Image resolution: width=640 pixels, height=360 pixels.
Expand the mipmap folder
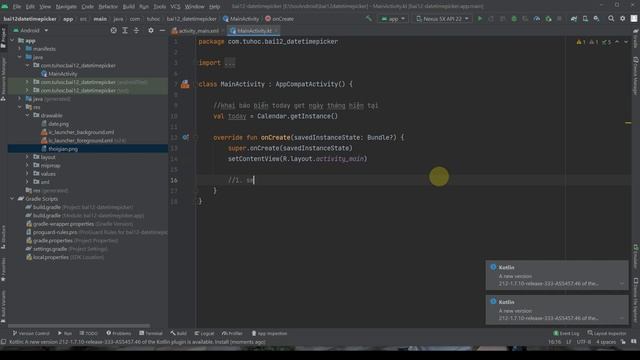point(27,165)
